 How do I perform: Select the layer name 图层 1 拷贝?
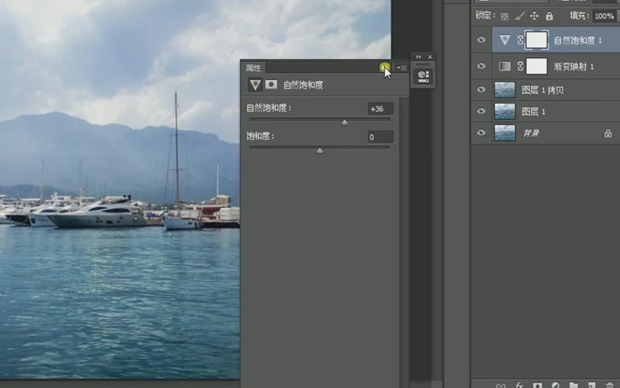coord(542,90)
